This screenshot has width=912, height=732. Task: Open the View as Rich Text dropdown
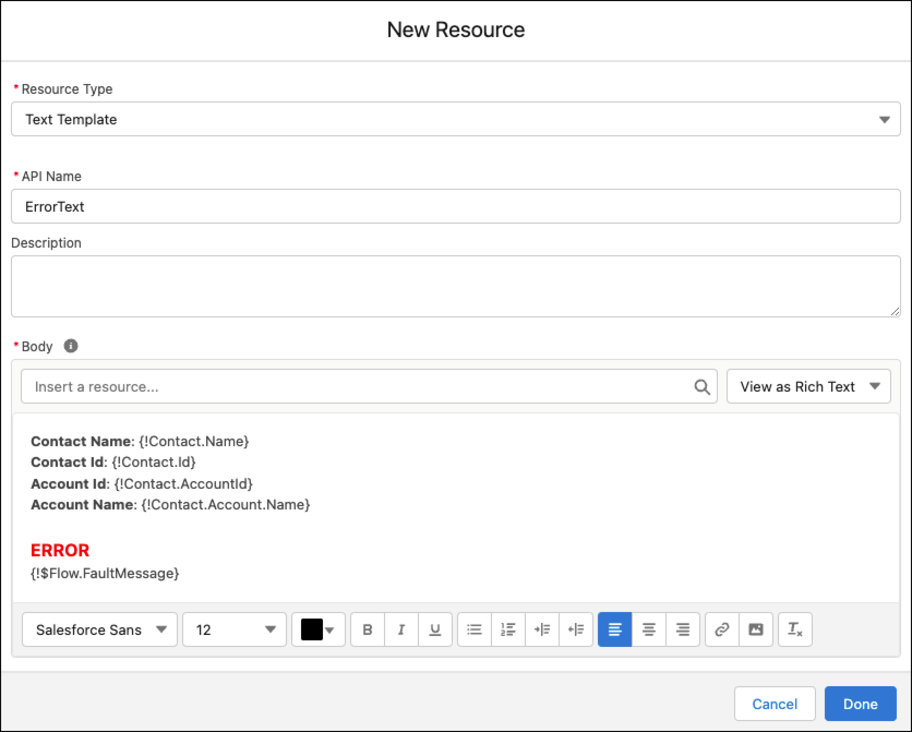click(x=808, y=386)
